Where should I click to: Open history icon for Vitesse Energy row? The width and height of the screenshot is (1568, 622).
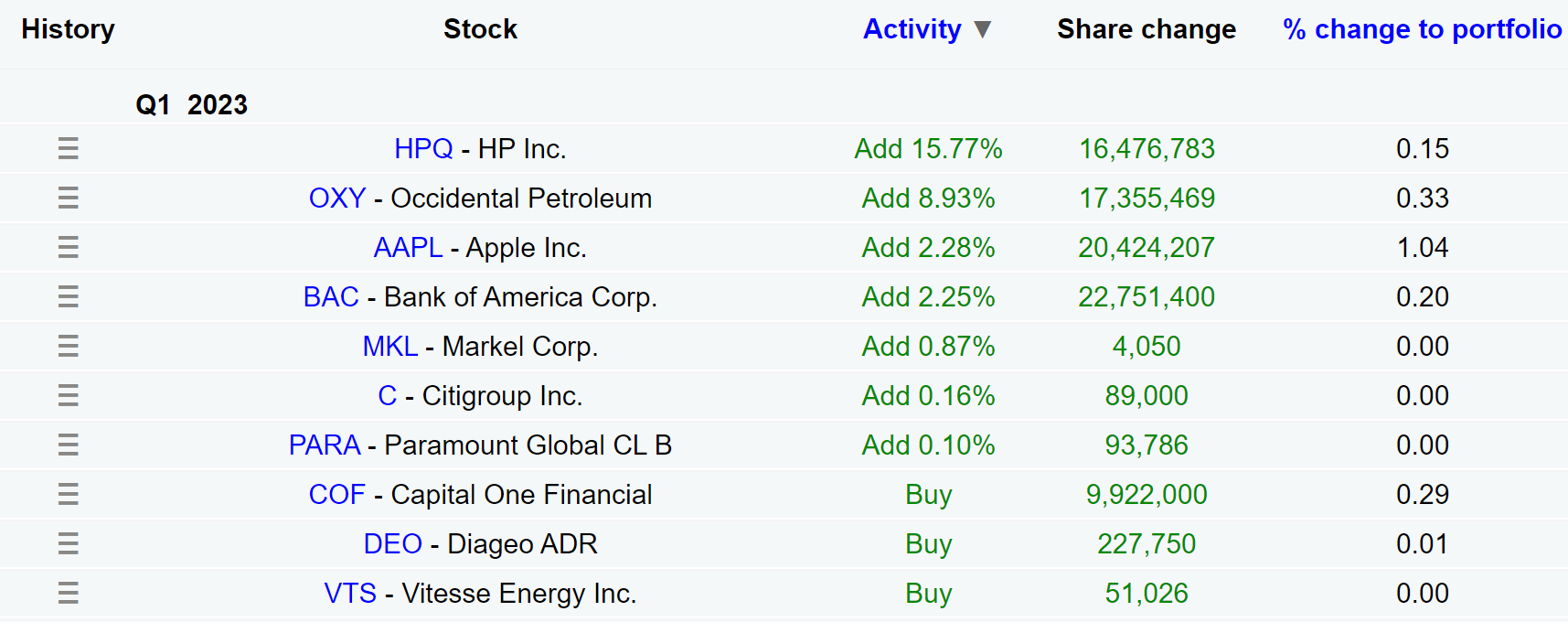tap(68, 593)
